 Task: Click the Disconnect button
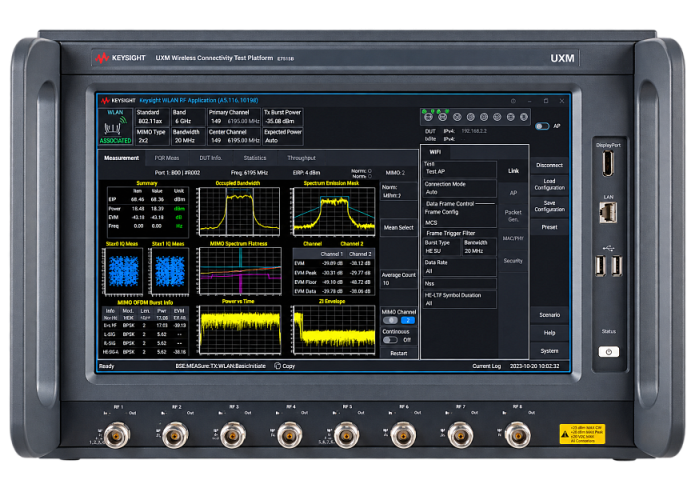549,165
